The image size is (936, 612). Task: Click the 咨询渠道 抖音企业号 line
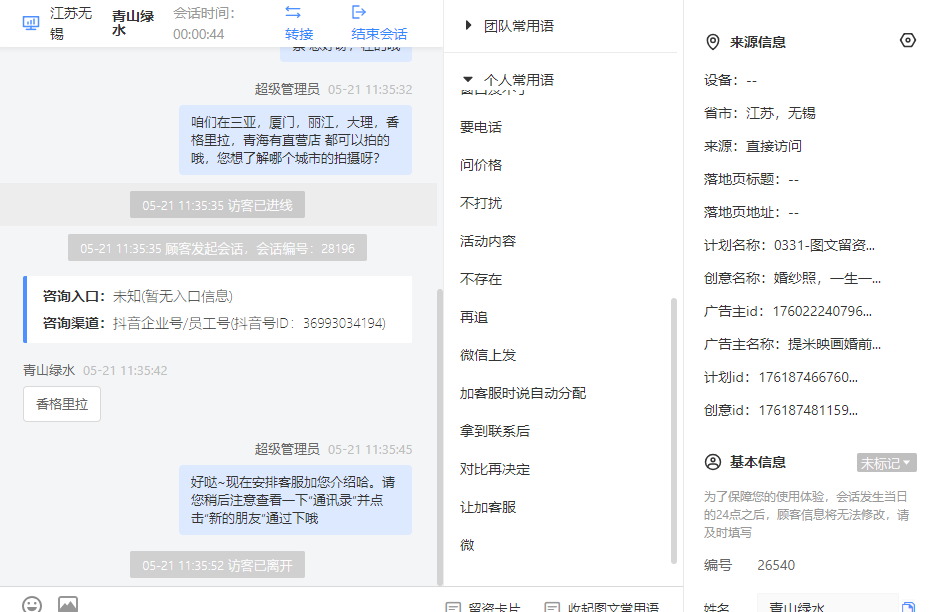click(x=214, y=323)
